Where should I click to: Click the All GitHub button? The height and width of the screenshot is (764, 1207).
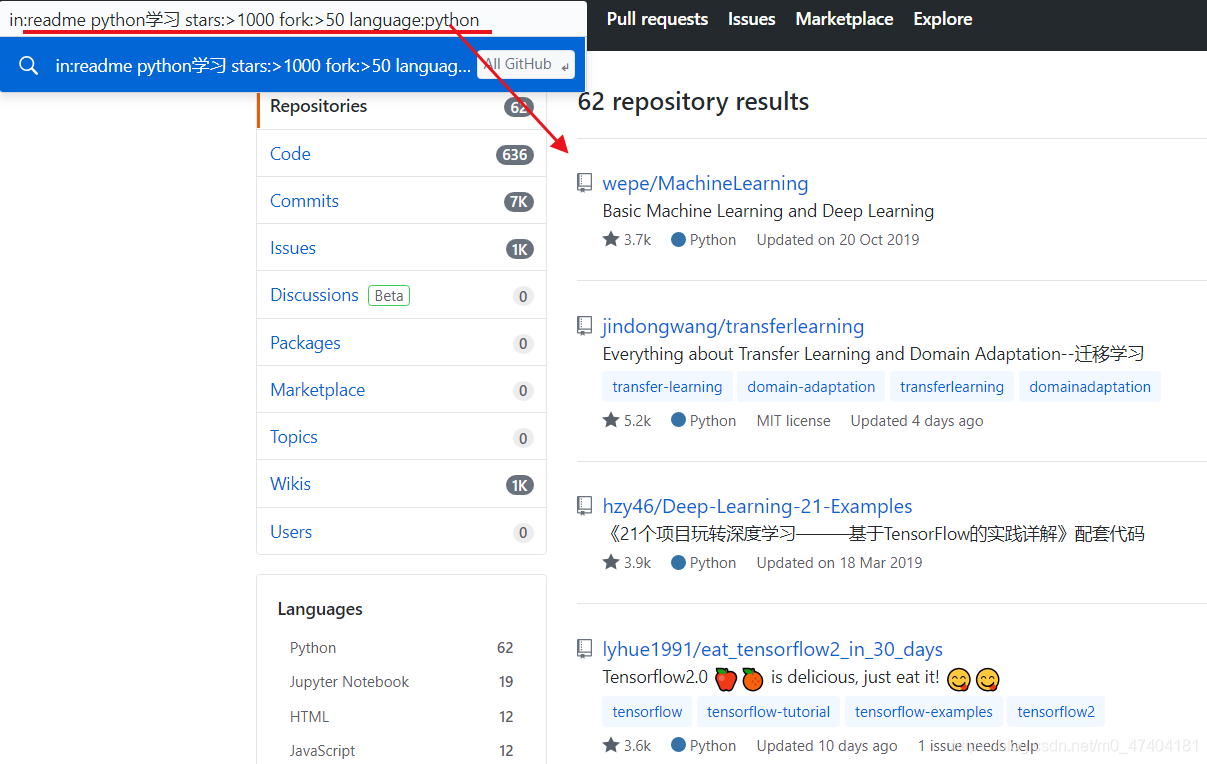point(524,63)
